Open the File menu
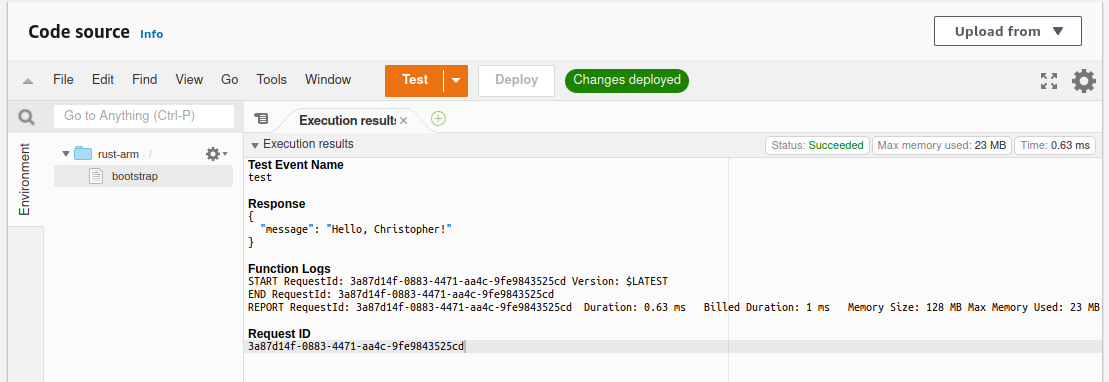The height and width of the screenshot is (382, 1109). coord(63,80)
